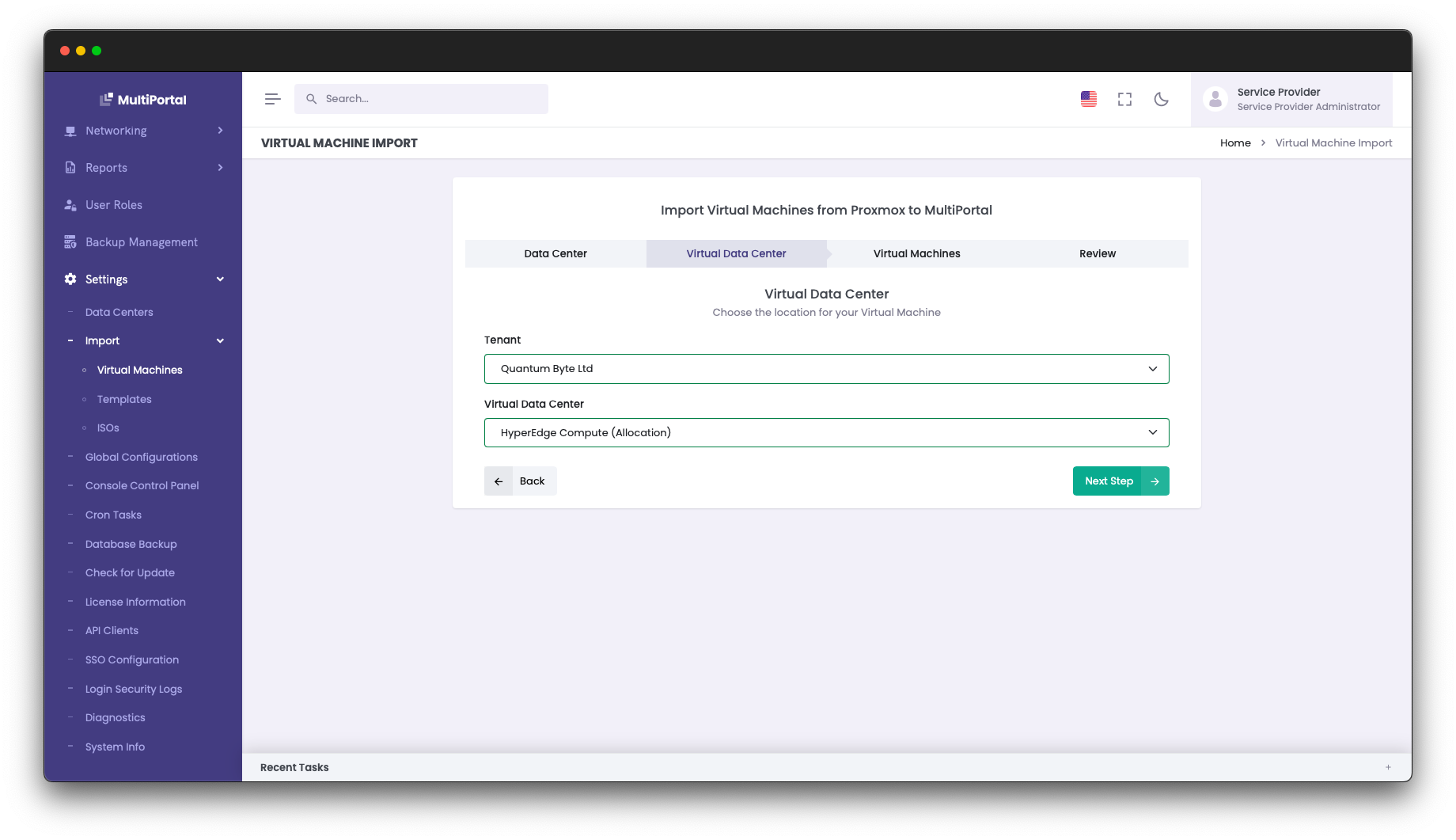Collapse the Import submenu
This screenshot has width=1456, height=840.
tap(220, 340)
